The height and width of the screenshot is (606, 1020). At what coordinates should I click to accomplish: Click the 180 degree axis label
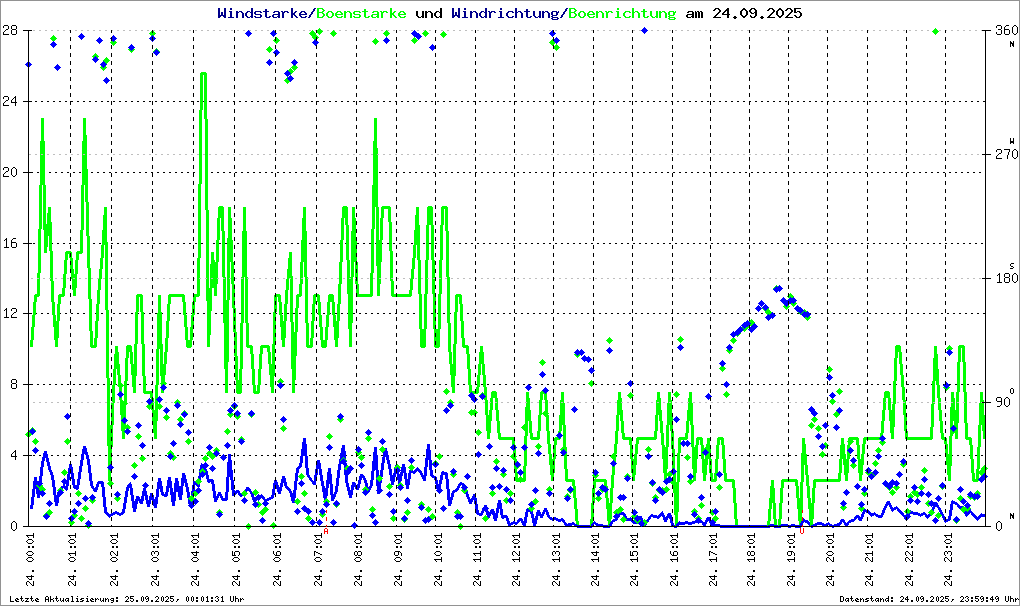[x=1007, y=278]
